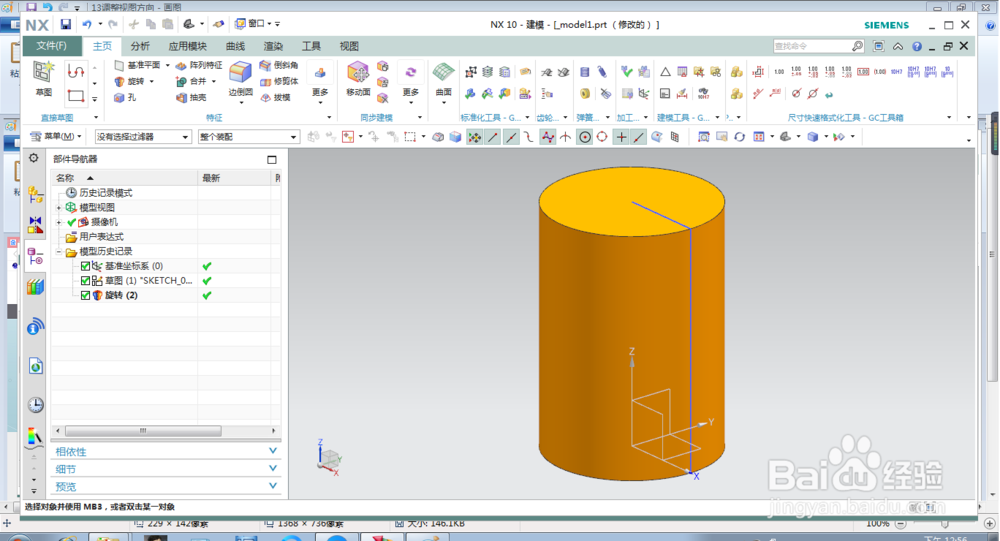The width and height of the screenshot is (1000, 541).
Task: Open the reuse library sidebar tab
Action: pos(36,286)
